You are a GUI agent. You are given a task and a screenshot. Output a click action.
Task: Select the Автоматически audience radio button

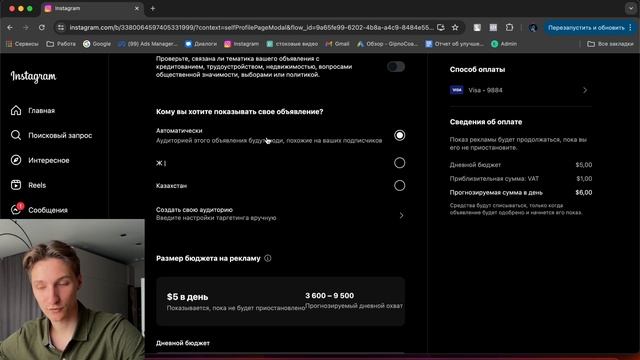[400, 135]
